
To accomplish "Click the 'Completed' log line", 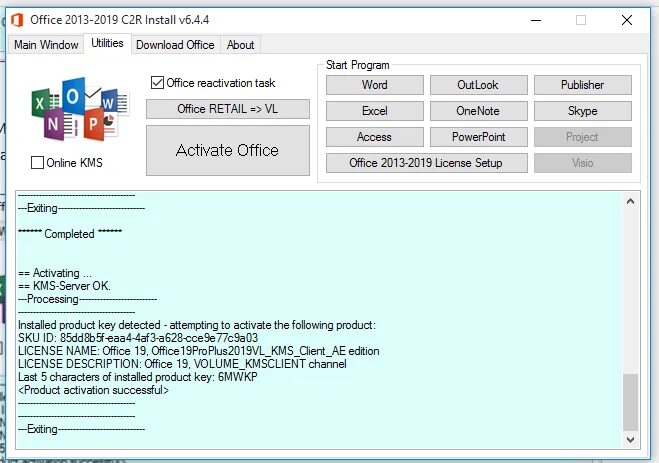I will pos(70,234).
